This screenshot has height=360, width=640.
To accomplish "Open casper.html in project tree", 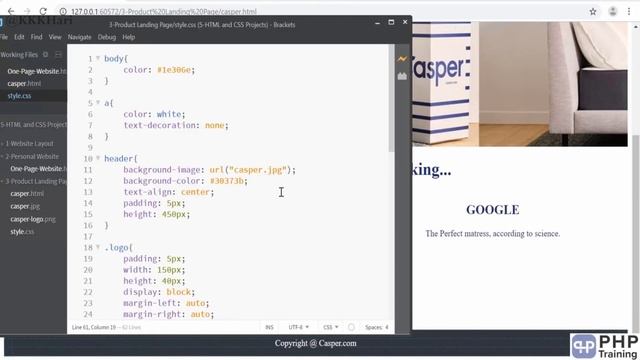I will pos(27,193).
